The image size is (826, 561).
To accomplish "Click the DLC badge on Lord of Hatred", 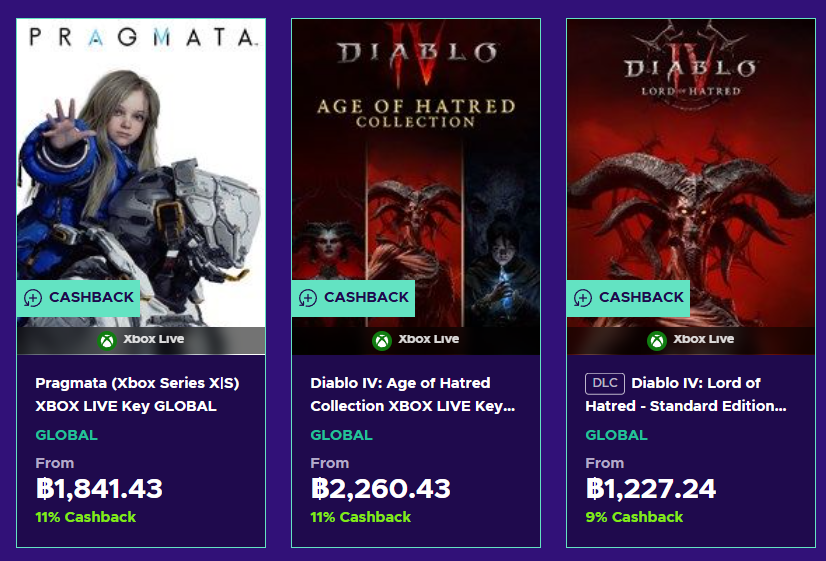I will (x=605, y=383).
